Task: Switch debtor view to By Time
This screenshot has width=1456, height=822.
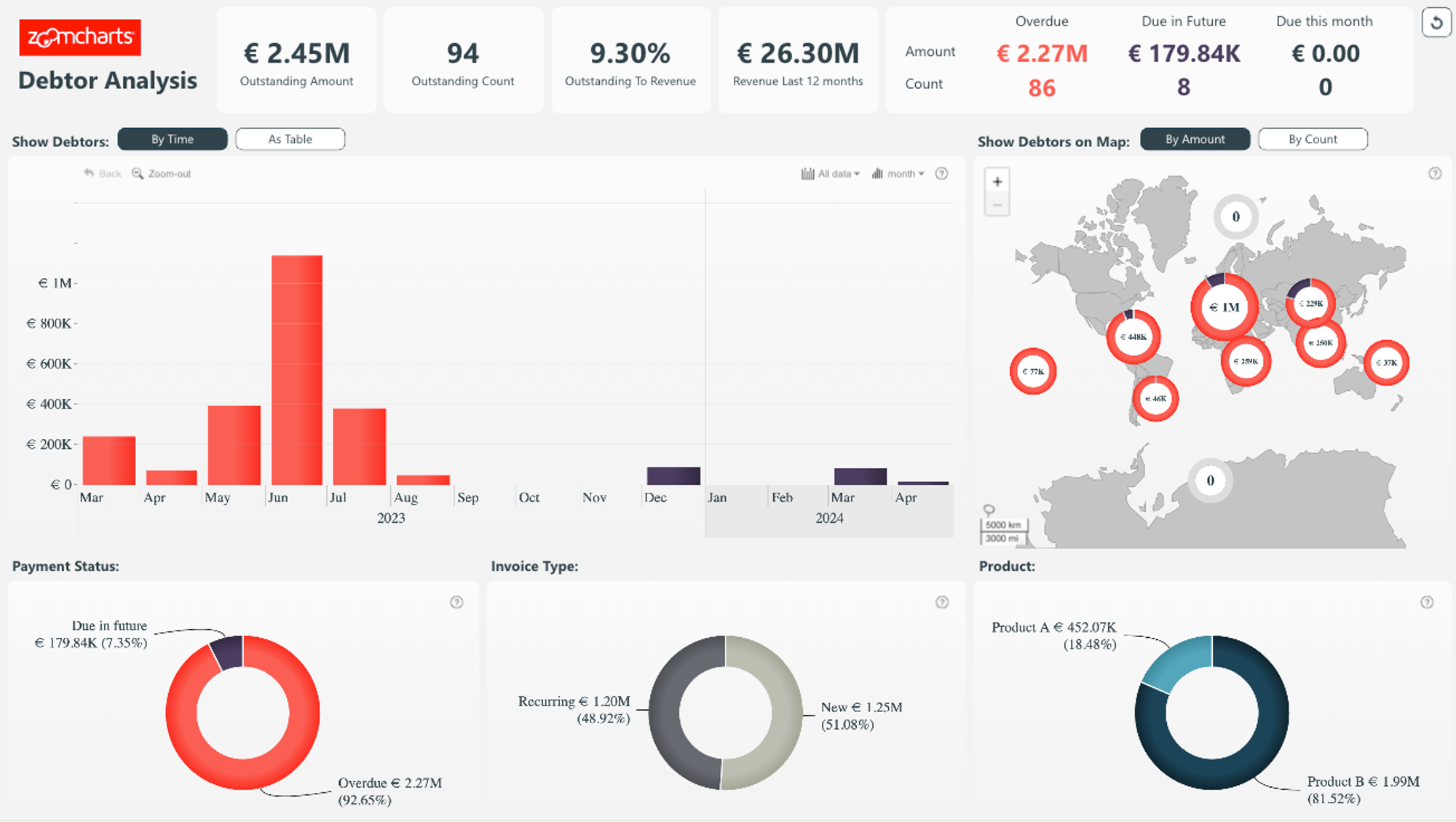Action: (x=173, y=139)
